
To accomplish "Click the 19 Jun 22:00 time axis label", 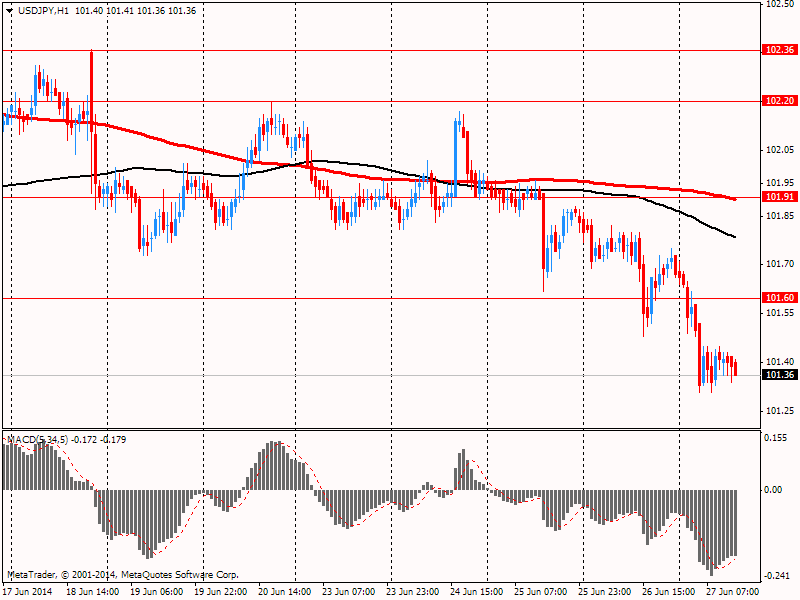I will pos(220,592).
